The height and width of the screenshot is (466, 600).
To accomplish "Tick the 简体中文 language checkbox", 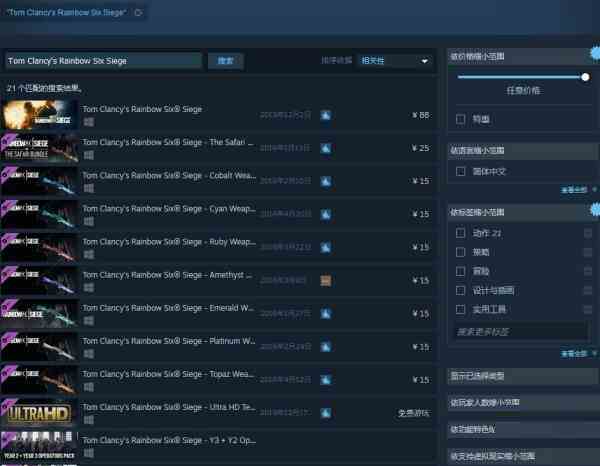I will point(461,171).
